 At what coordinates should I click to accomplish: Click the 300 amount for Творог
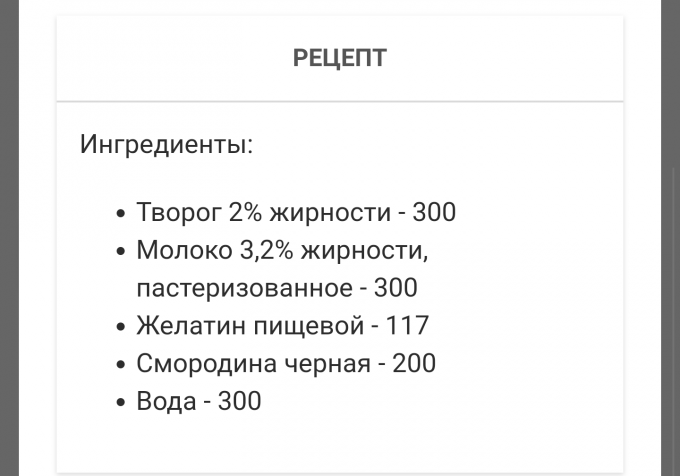(x=434, y=212)
